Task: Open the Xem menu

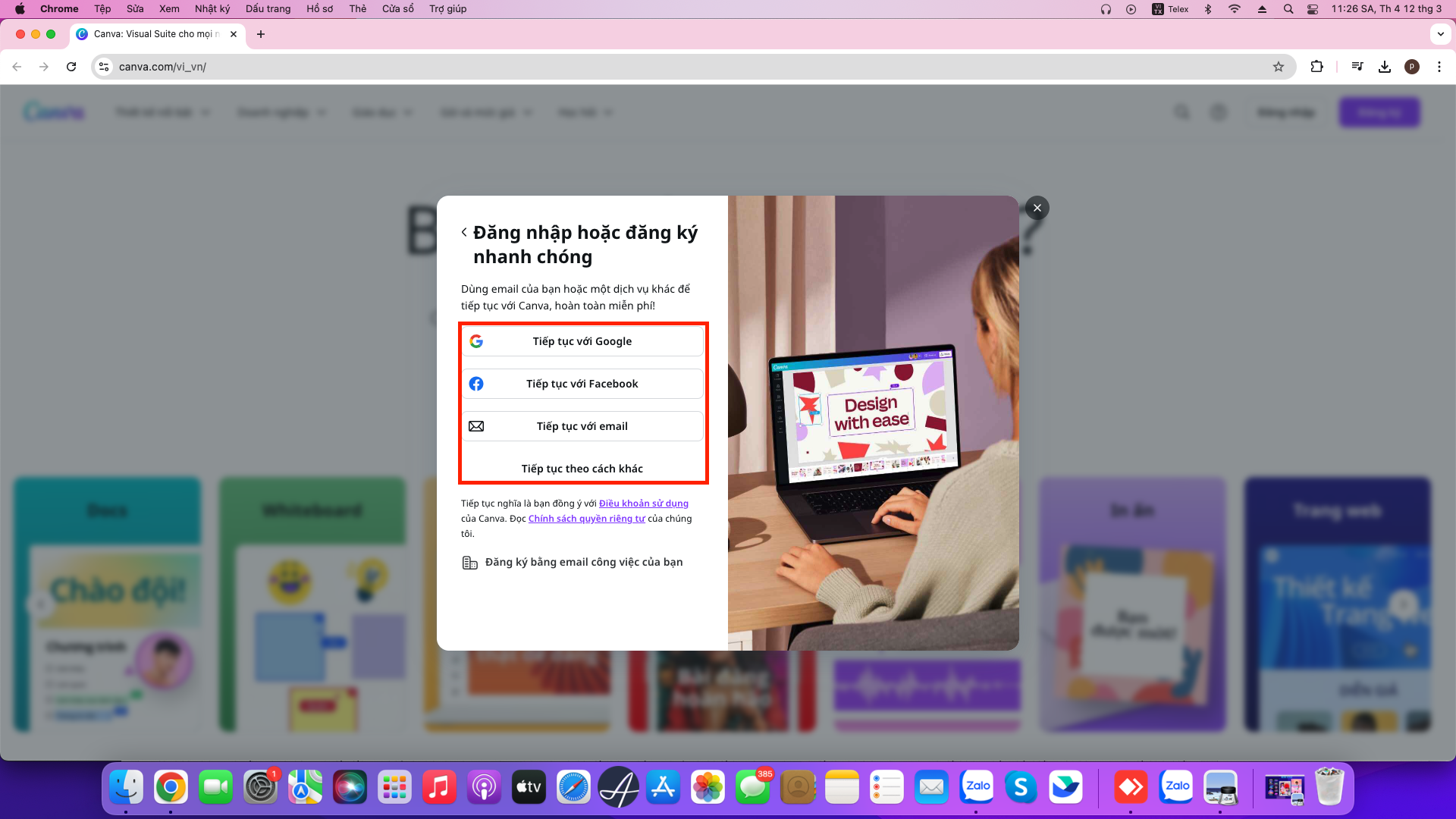Action: point(169,9)
